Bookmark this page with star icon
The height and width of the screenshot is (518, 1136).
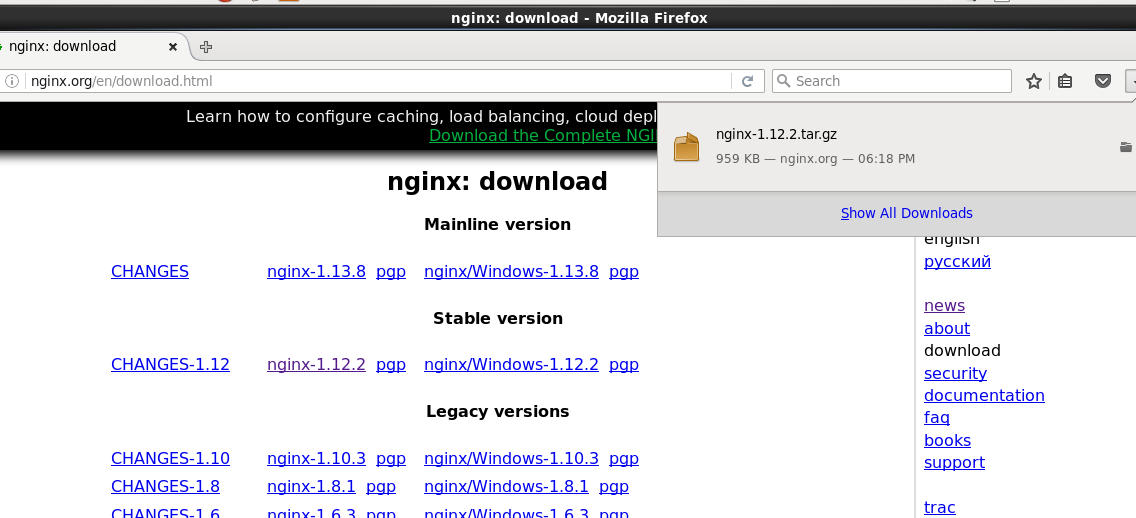point(1034,81)
